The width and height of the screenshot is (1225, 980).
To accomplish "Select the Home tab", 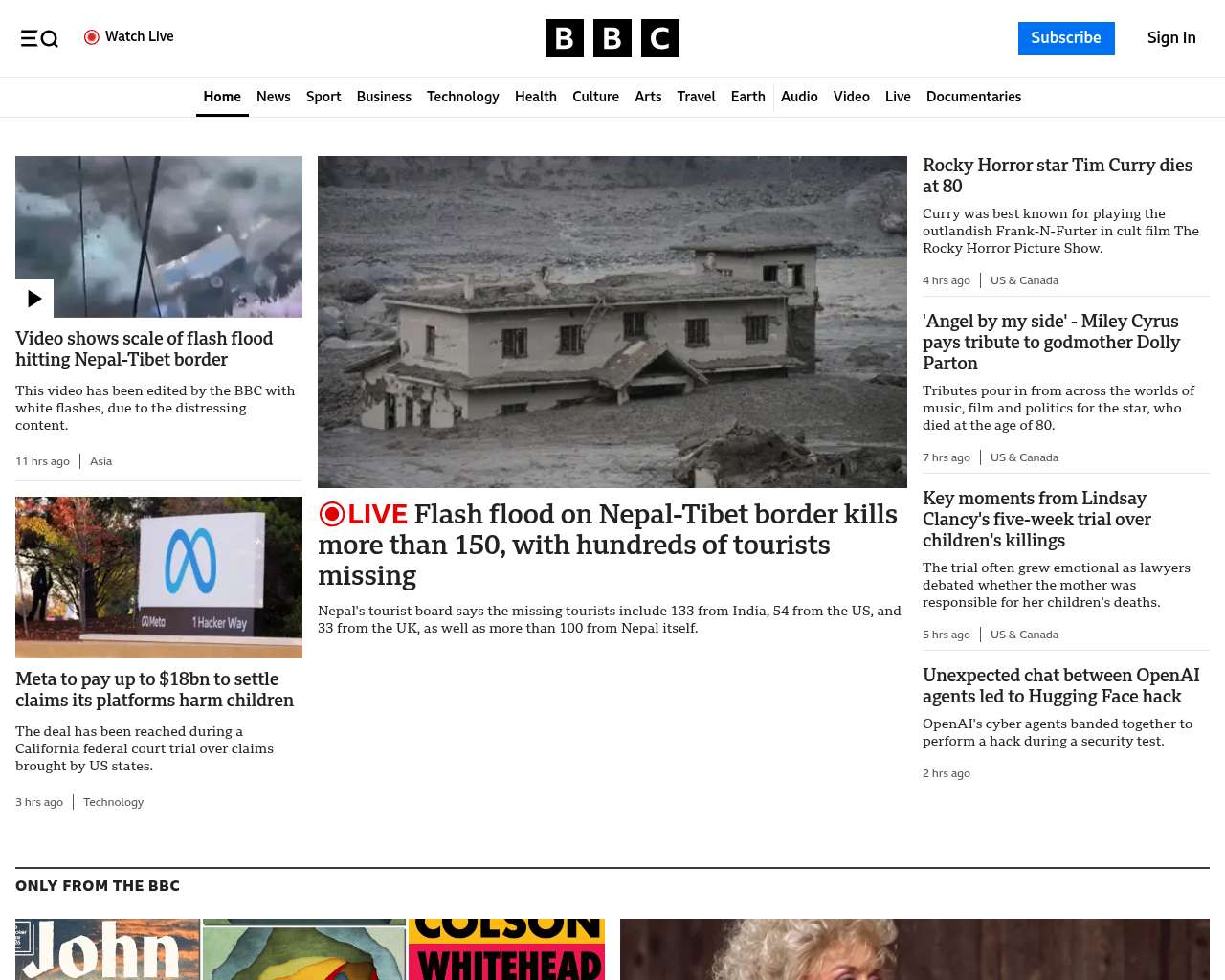I will pos(222,97).
